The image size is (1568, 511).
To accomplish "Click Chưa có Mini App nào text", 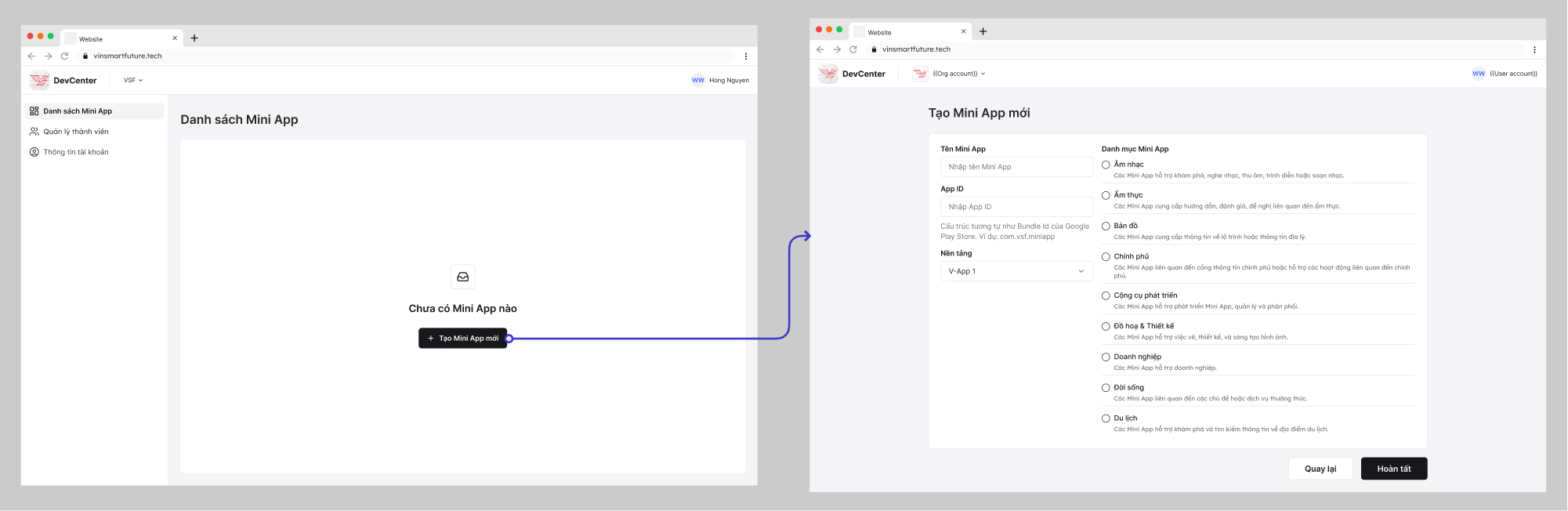I will (463, 309).
